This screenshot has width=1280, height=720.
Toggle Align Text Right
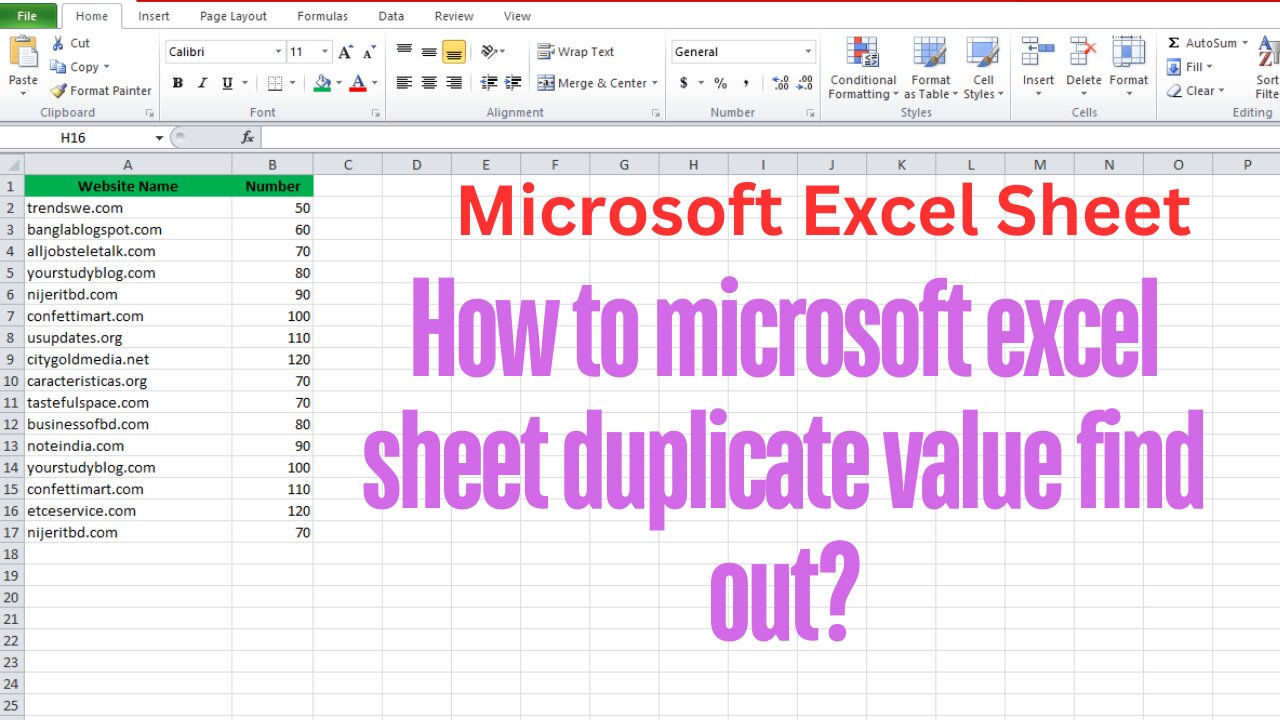(454, 83)
